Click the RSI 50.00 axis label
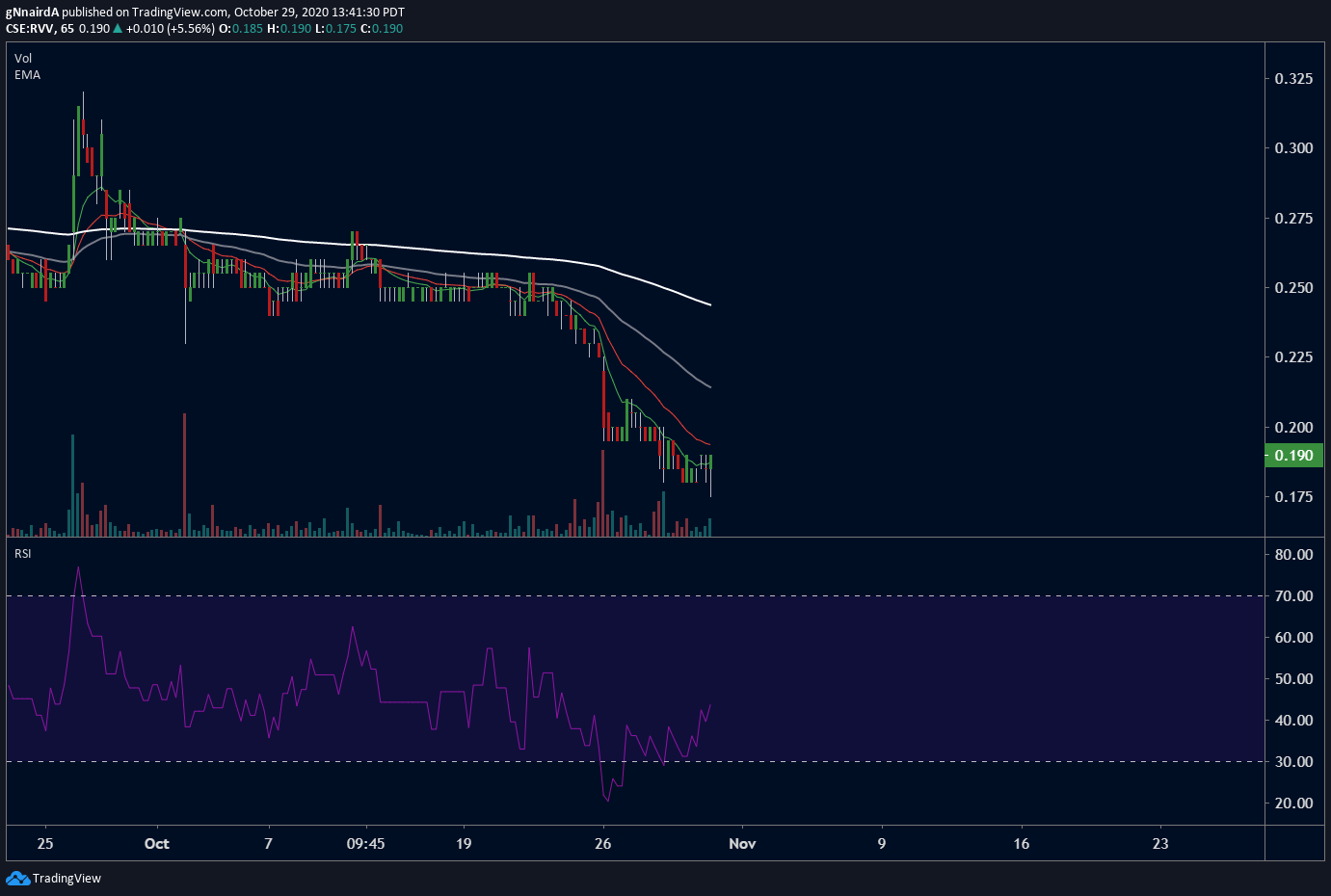Image resolution: width=1331 pixels, height=896 pixels. coord(1293,678)
